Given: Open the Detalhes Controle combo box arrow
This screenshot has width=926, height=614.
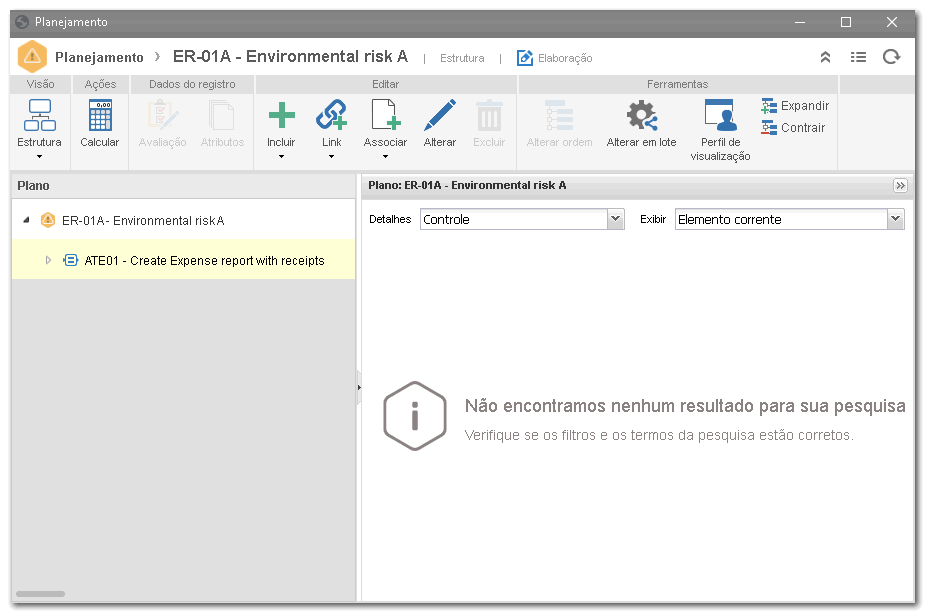Looking at the screenshot, I should [615, 219].
